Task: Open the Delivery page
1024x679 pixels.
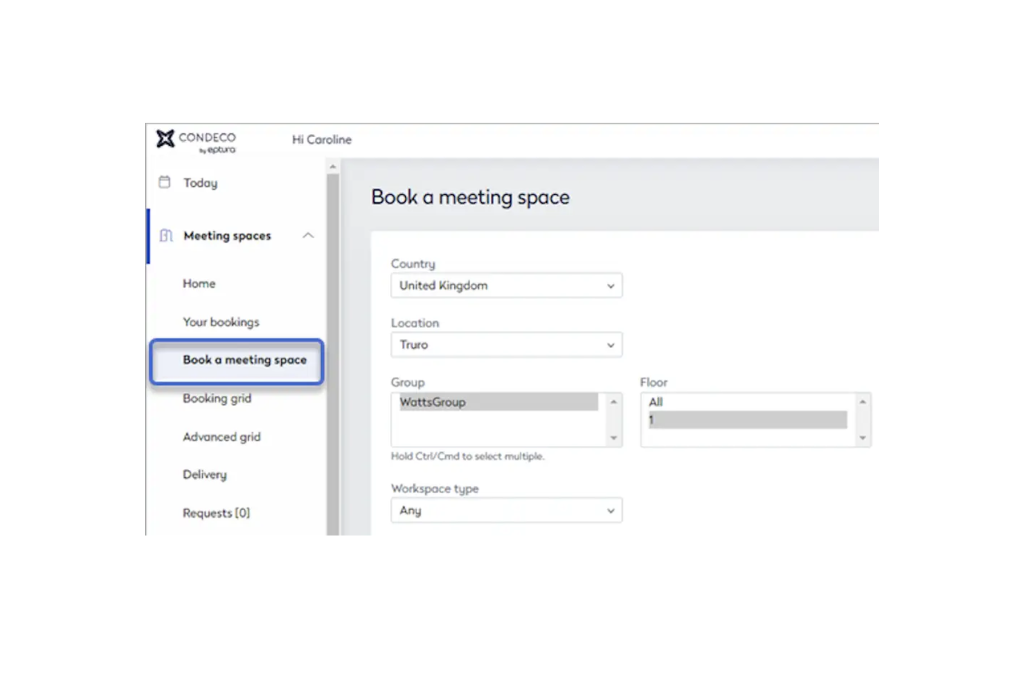Action: (x=205, y=475)
